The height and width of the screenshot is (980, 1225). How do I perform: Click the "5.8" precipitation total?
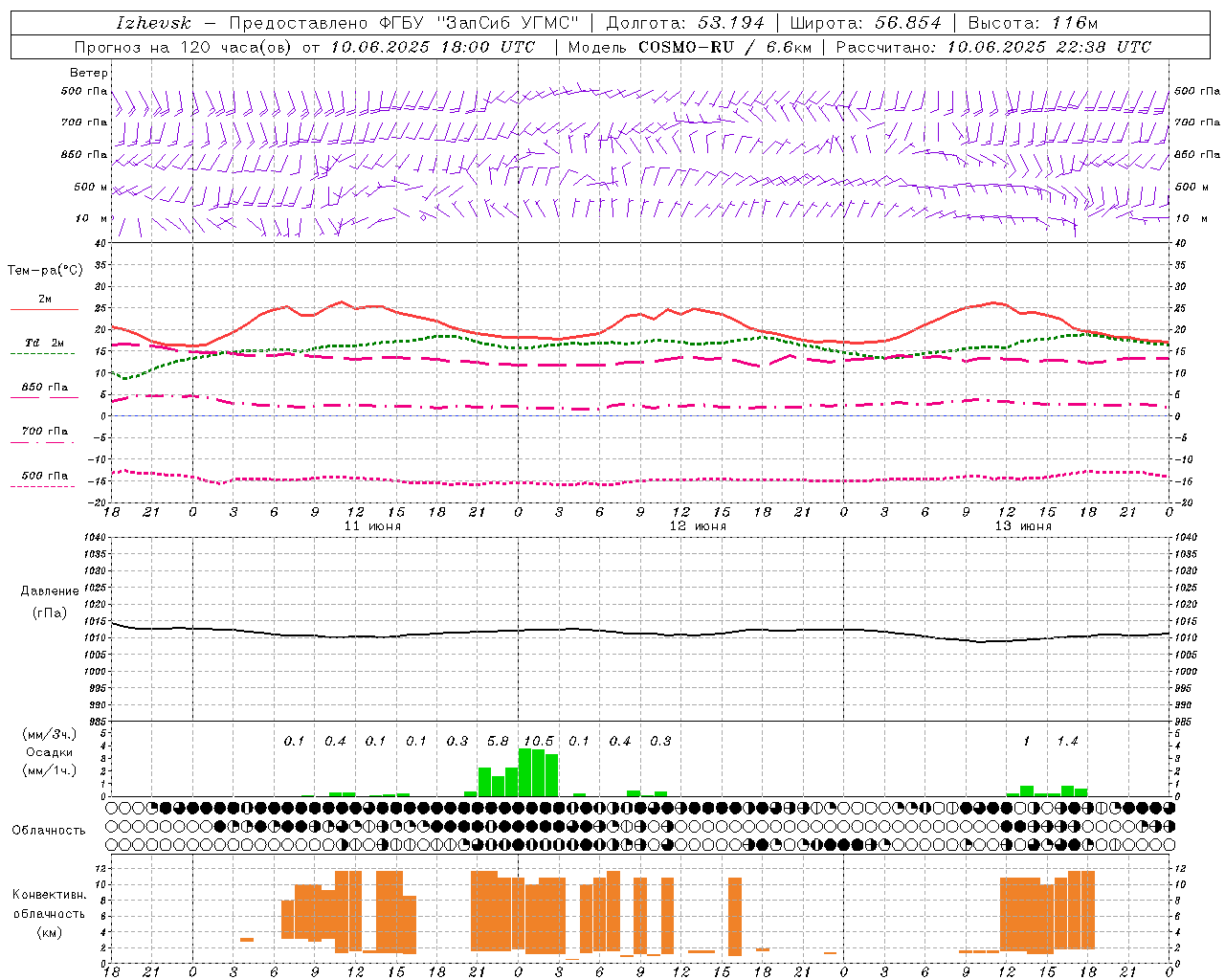coord(498,741)
